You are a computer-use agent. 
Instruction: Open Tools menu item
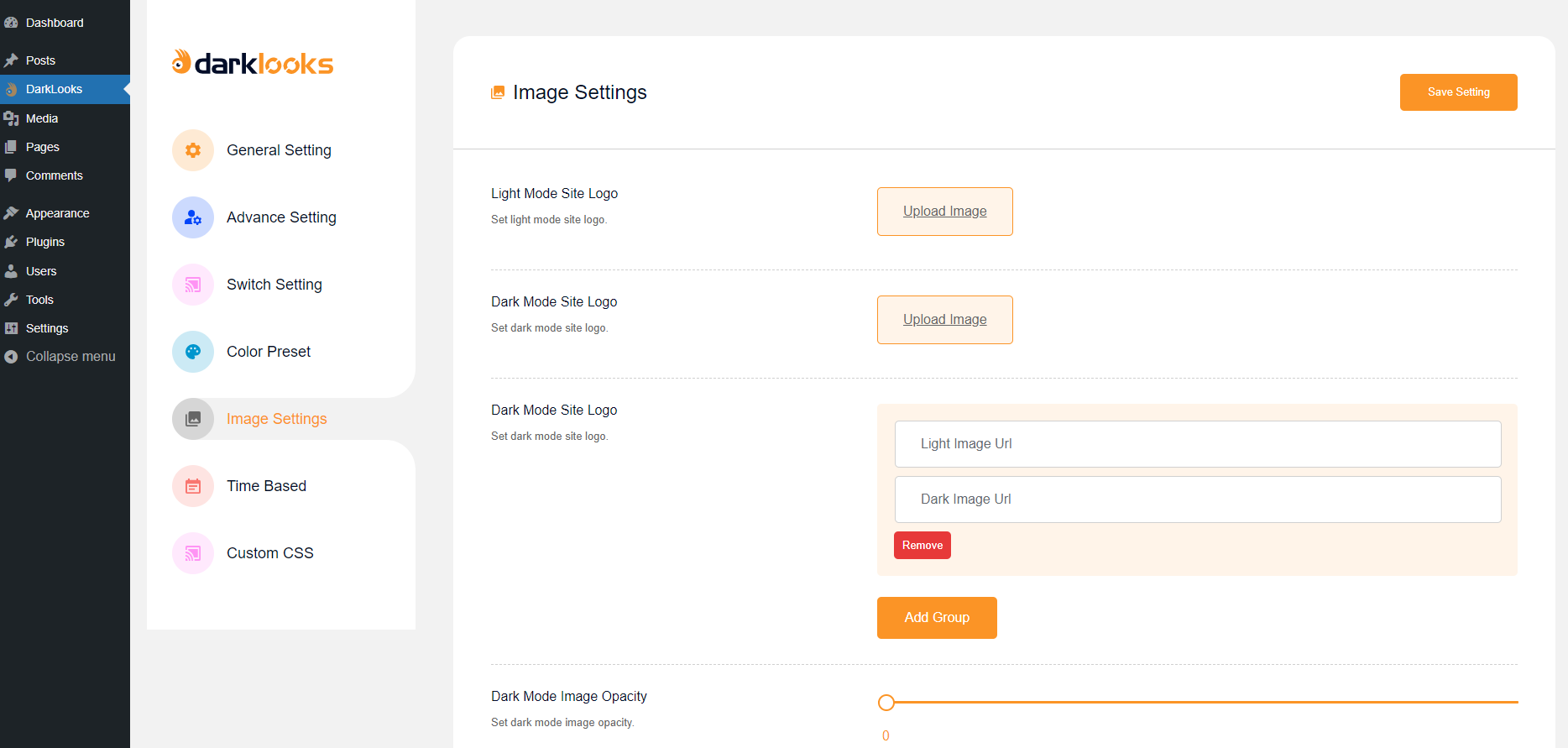39,300
